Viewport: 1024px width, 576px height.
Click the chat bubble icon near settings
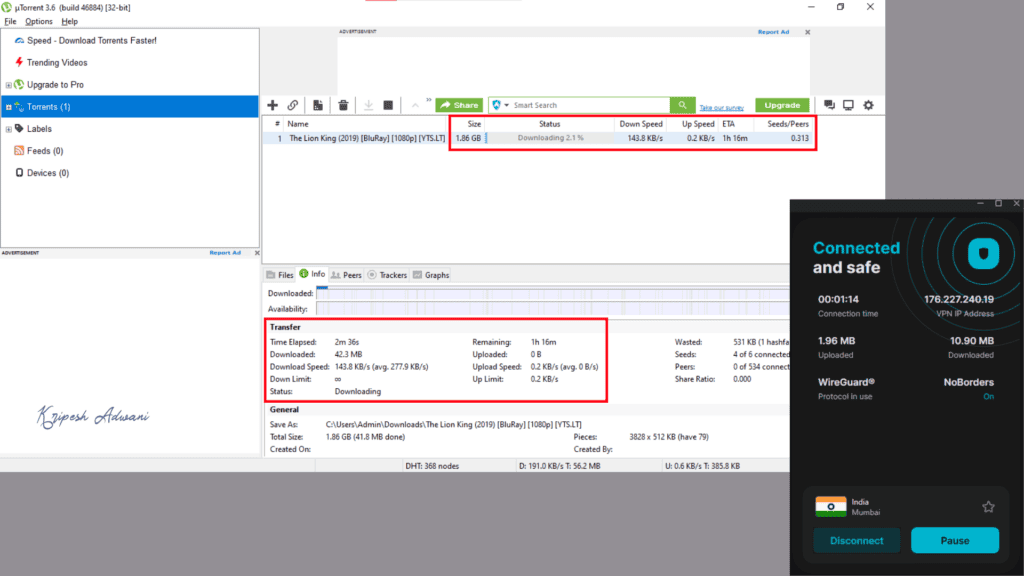pos(827,104)
